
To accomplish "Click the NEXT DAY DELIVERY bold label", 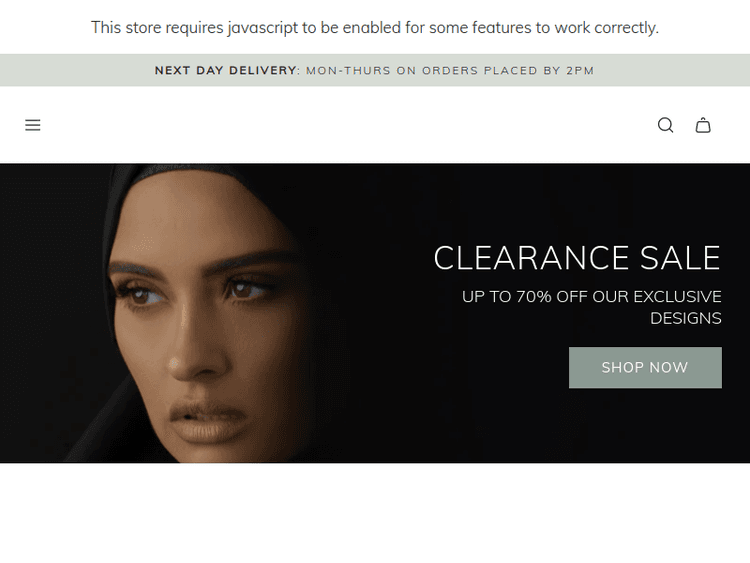I will click(x=225, y=70).
